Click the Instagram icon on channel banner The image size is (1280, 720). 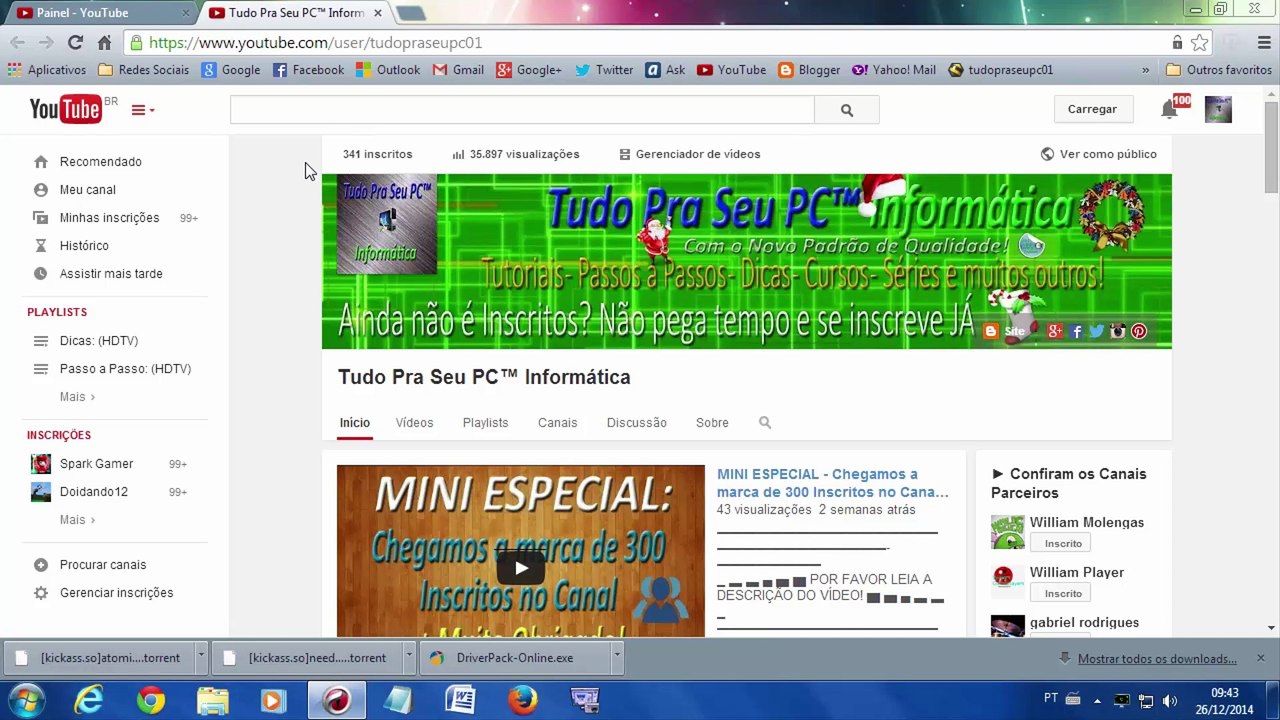point(1118,331)
